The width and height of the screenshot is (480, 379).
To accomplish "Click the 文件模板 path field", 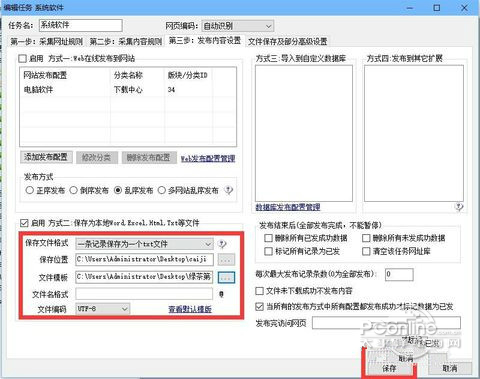I will [144, 277].
